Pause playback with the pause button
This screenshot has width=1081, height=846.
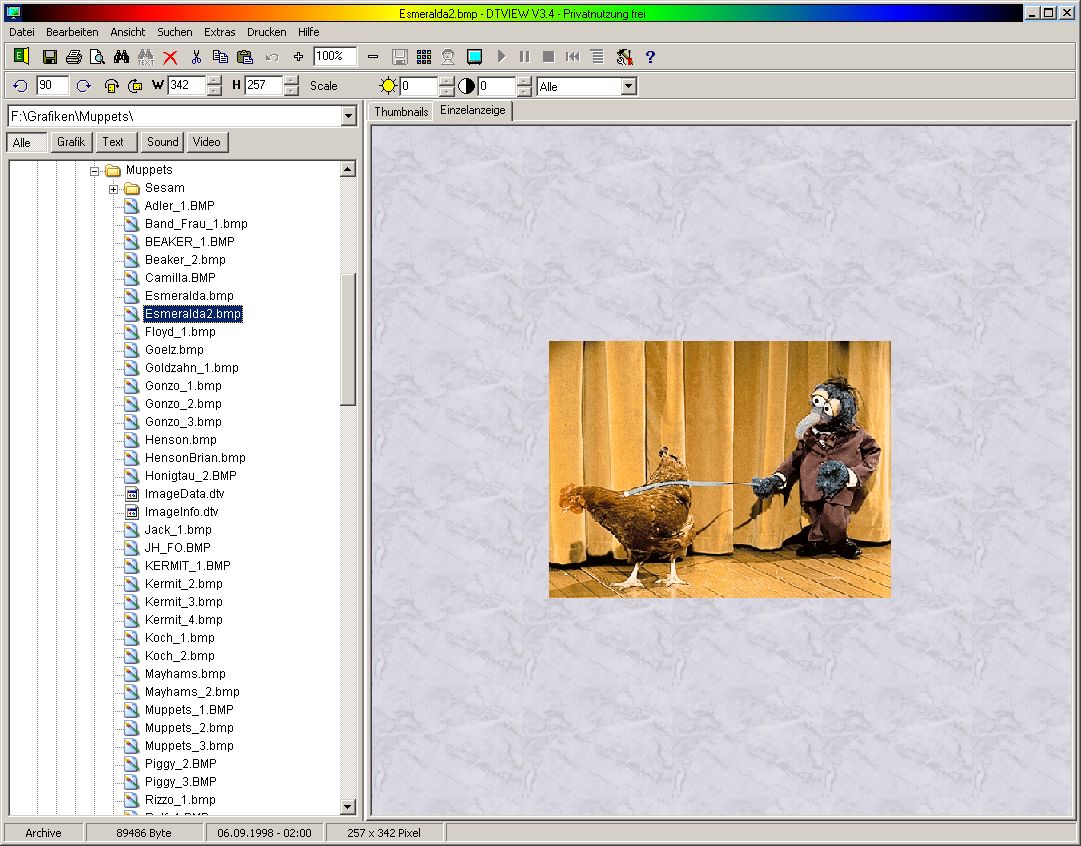click(x=525, y=57)
